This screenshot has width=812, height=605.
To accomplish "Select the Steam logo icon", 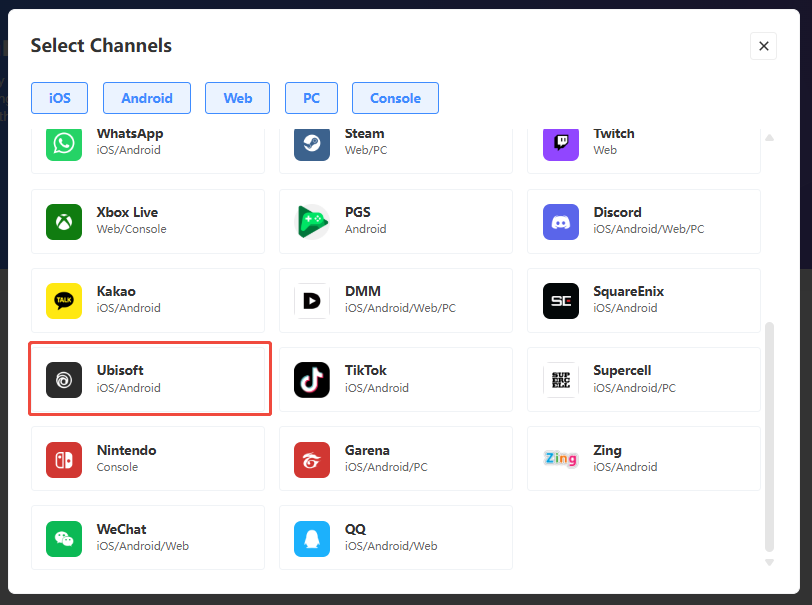I will point(312,142).
